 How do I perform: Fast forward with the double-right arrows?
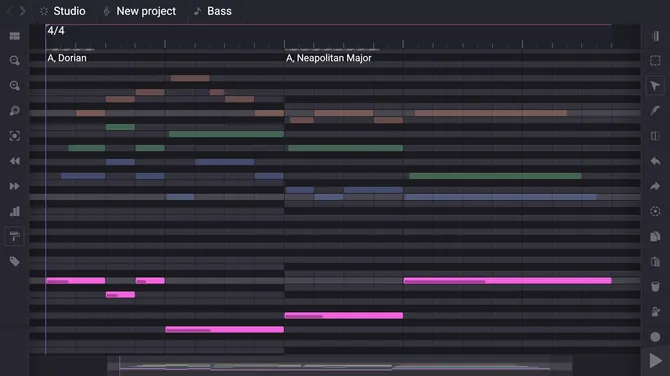[15, 186]
